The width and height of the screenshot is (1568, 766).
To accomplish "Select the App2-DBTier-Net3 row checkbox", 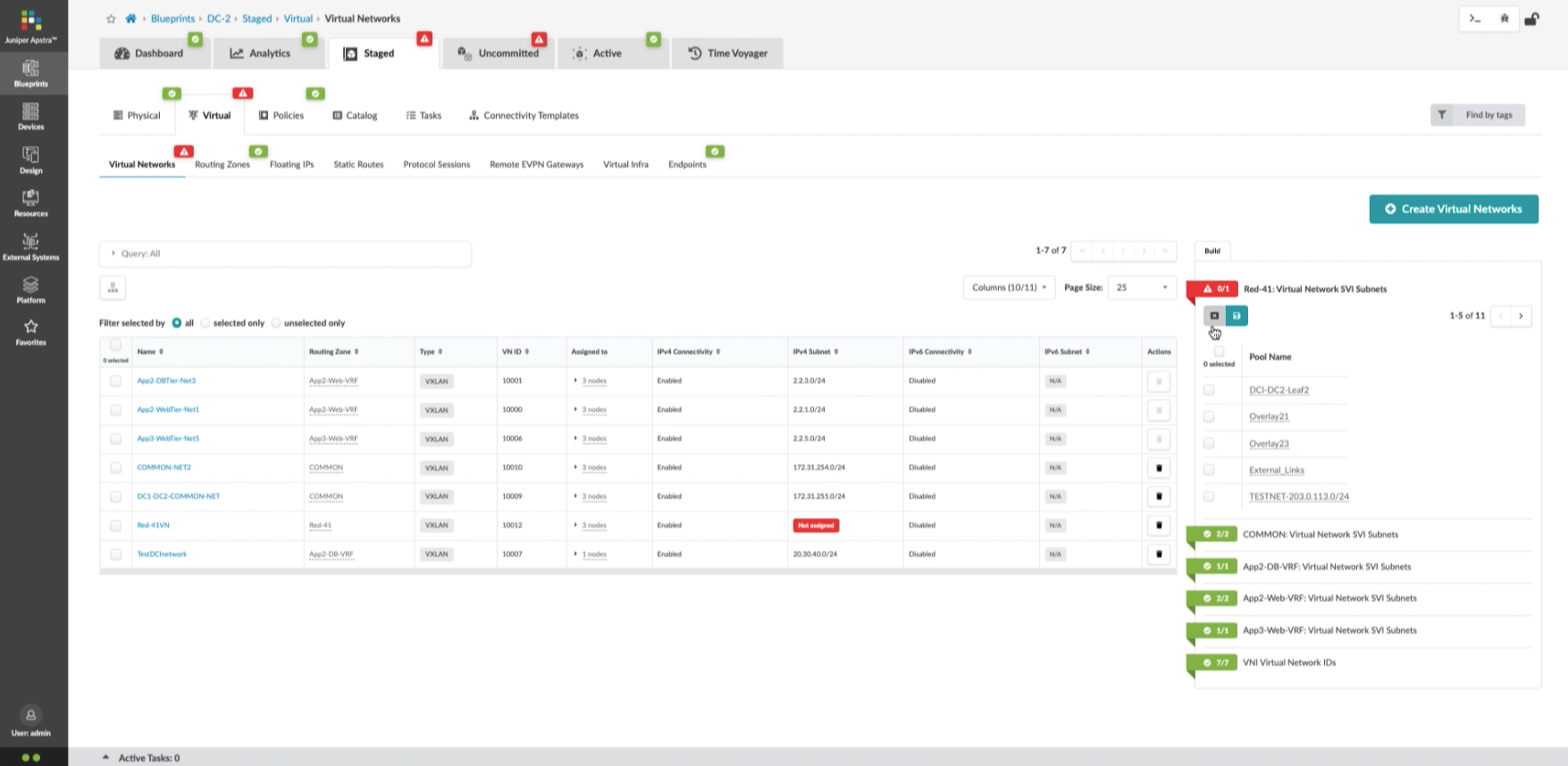I will point(115,381).
